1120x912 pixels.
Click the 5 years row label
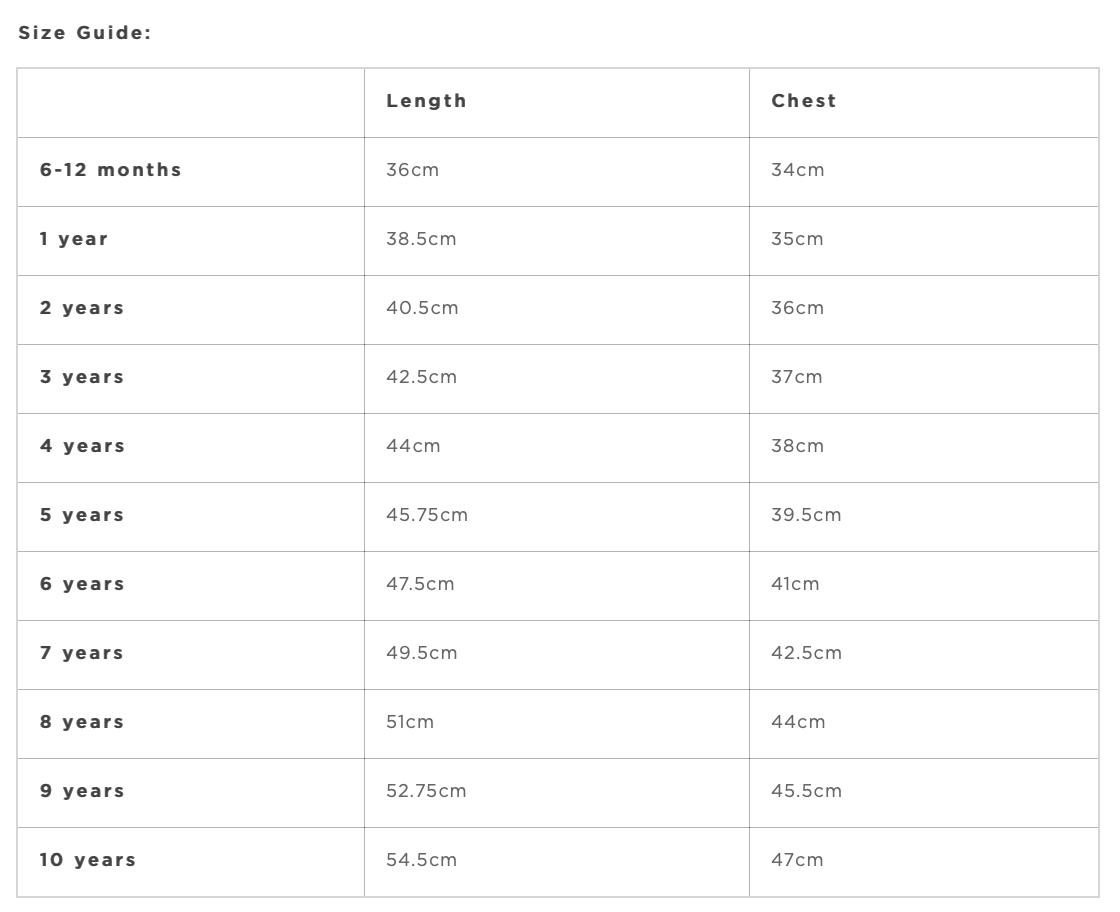click(x=82, y=515)
